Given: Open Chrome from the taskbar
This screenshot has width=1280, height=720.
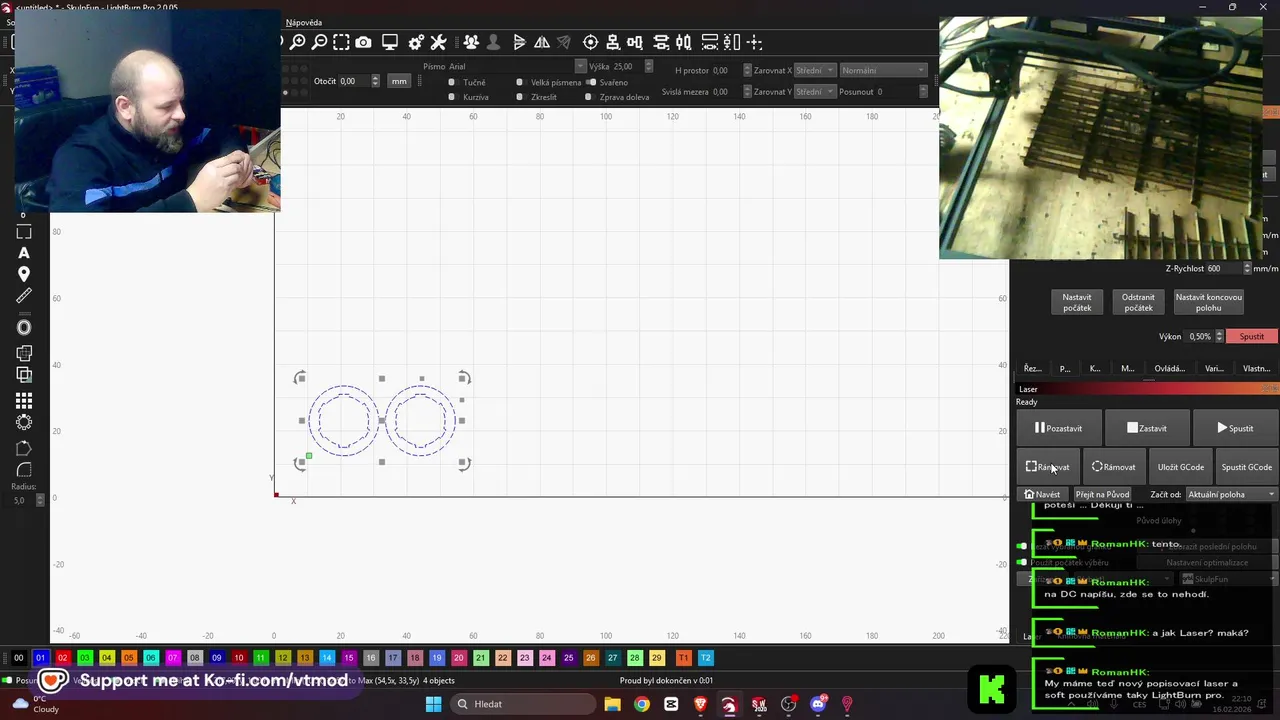Looking at the screenshot, I should (x=642, y=704).
